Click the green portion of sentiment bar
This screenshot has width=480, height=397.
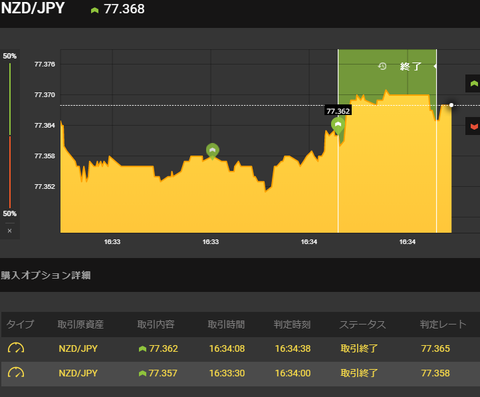pyautogui.click(x=10, y=99)
